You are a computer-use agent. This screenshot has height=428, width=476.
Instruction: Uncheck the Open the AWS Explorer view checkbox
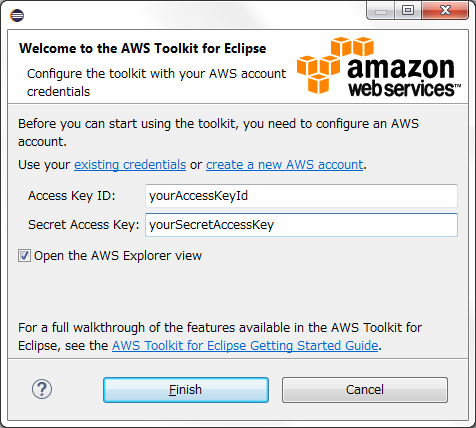coord(24,256)
